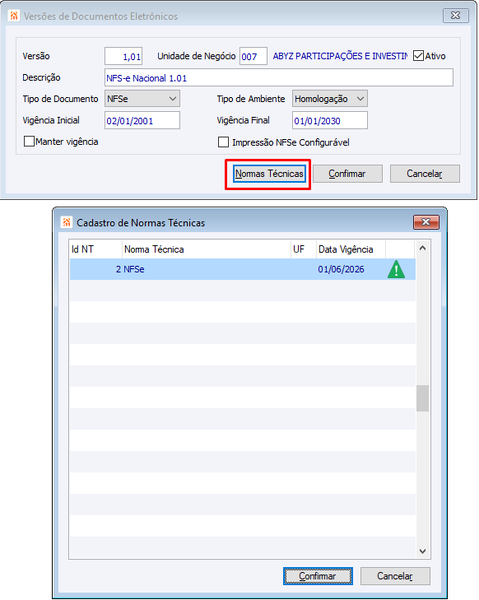Open the Tipo de Documento dropdown

point(142,99)
